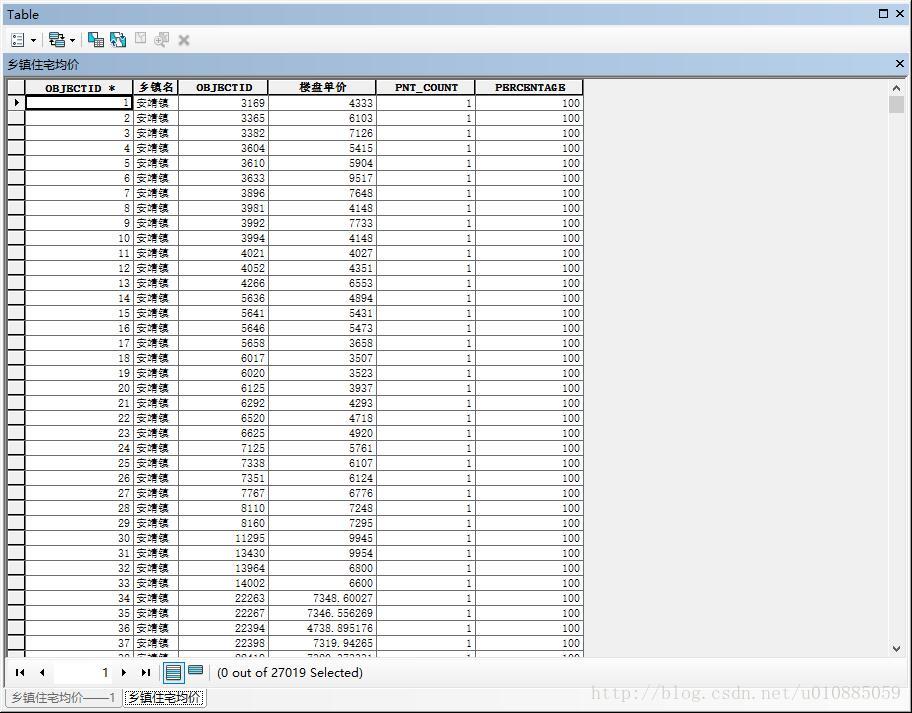This screenshot has width=912, height=713.
Task: Open the Related Tables icon
Action: tap(57, 40)
